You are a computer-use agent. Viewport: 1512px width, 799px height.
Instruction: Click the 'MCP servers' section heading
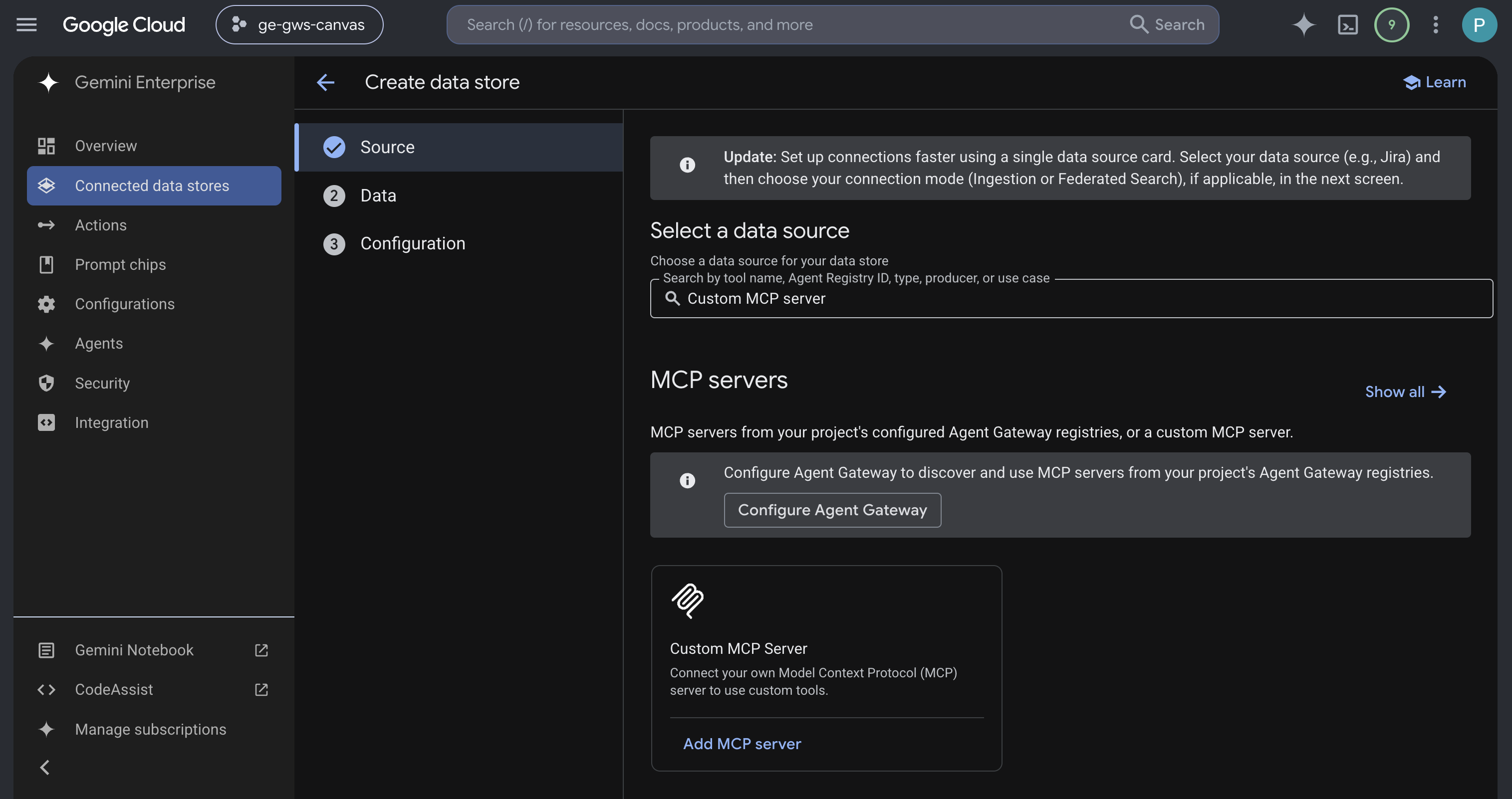[x=719, y=380]
